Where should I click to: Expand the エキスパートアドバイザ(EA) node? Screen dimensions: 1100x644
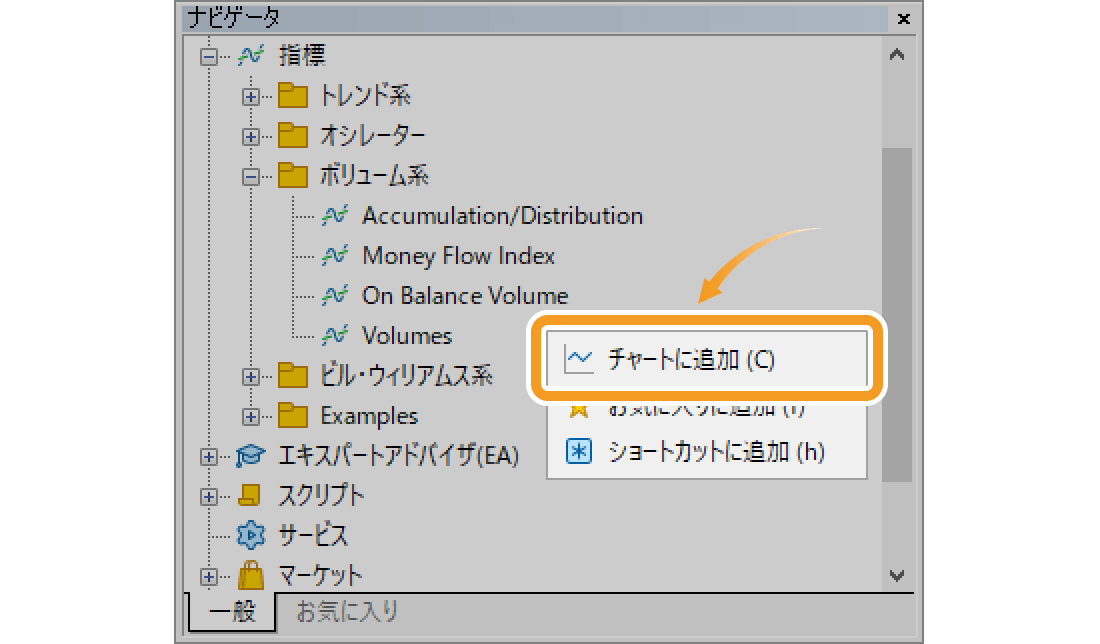208,457
